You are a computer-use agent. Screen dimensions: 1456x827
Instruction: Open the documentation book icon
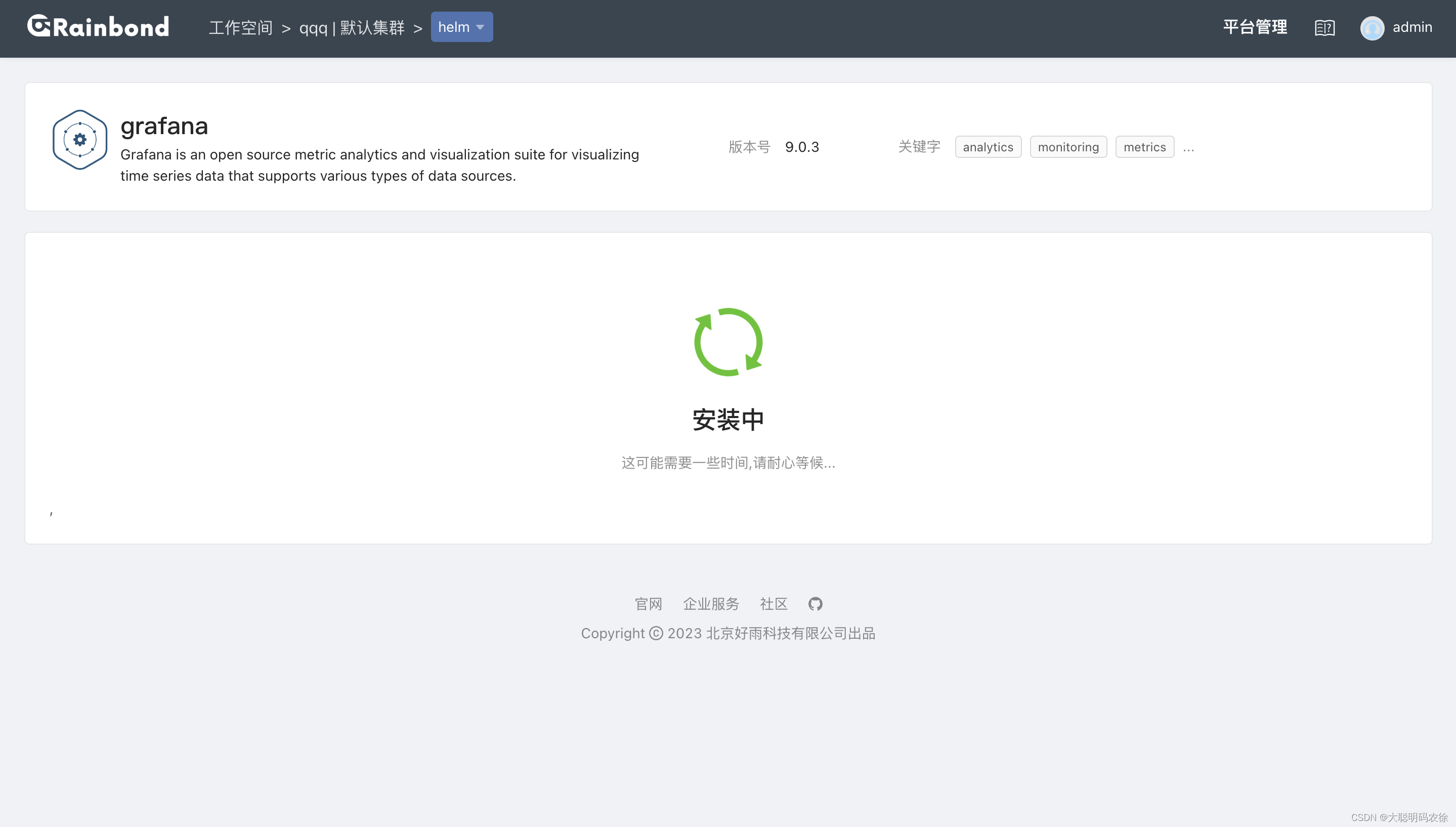1324,27
